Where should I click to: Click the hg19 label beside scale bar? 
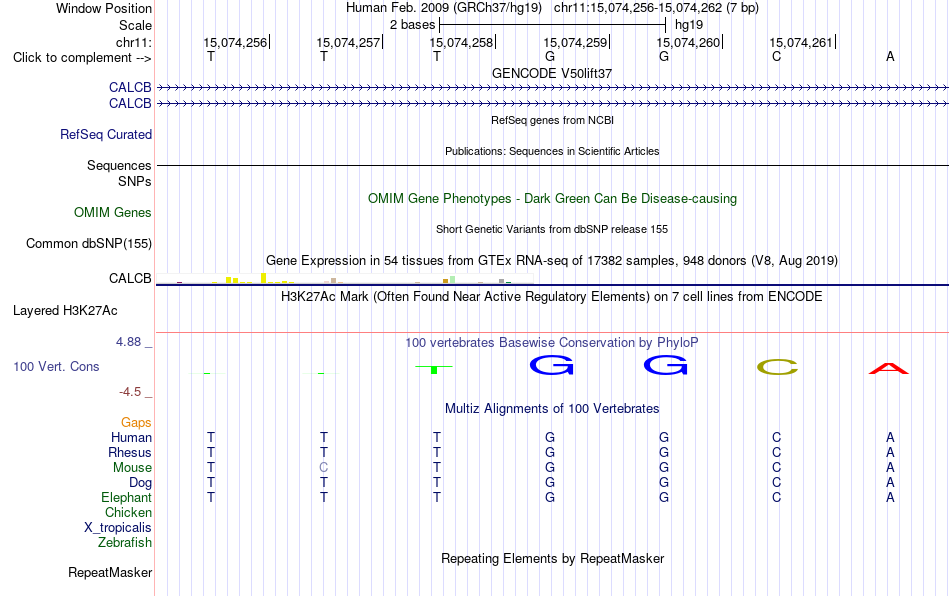click(x=689, y=25)
